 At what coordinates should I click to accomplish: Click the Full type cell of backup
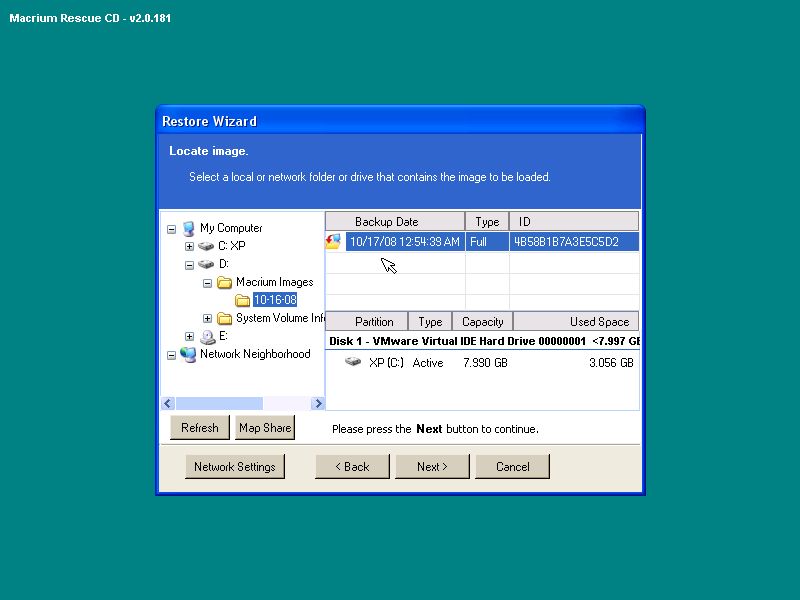pyautogui.click(x=487, y=241)
